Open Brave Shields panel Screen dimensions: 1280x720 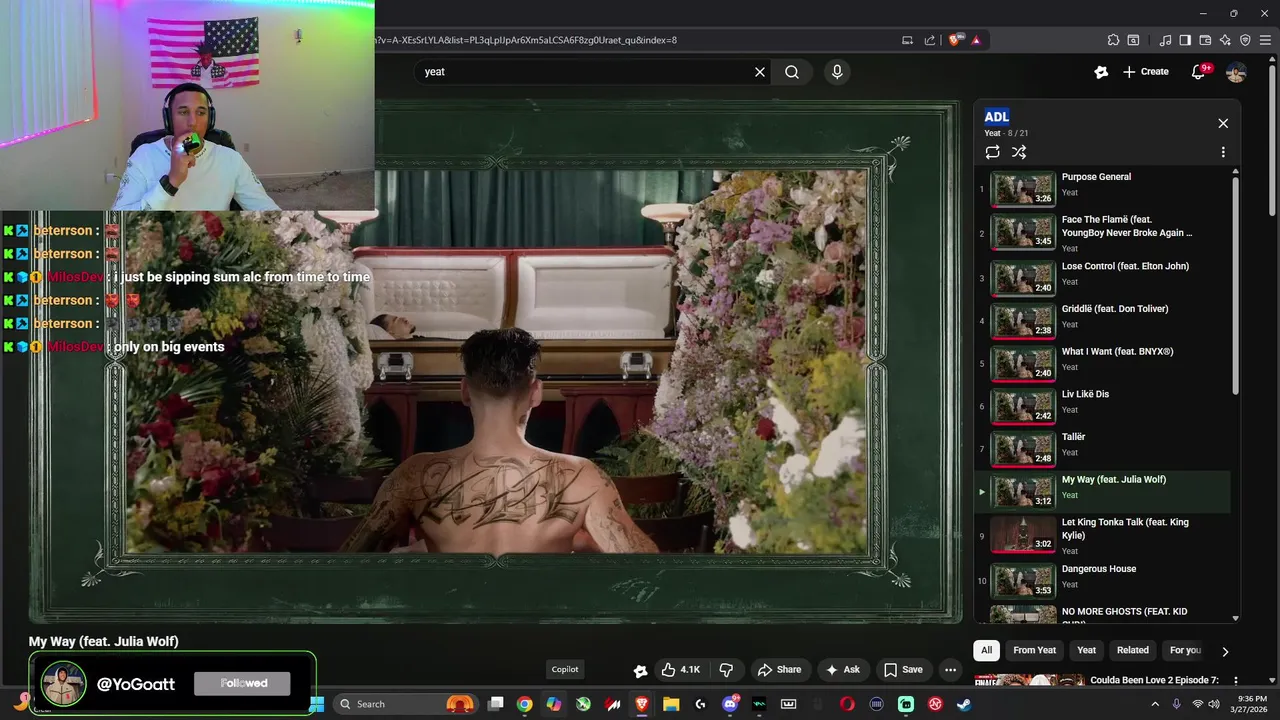coord(954,40)
